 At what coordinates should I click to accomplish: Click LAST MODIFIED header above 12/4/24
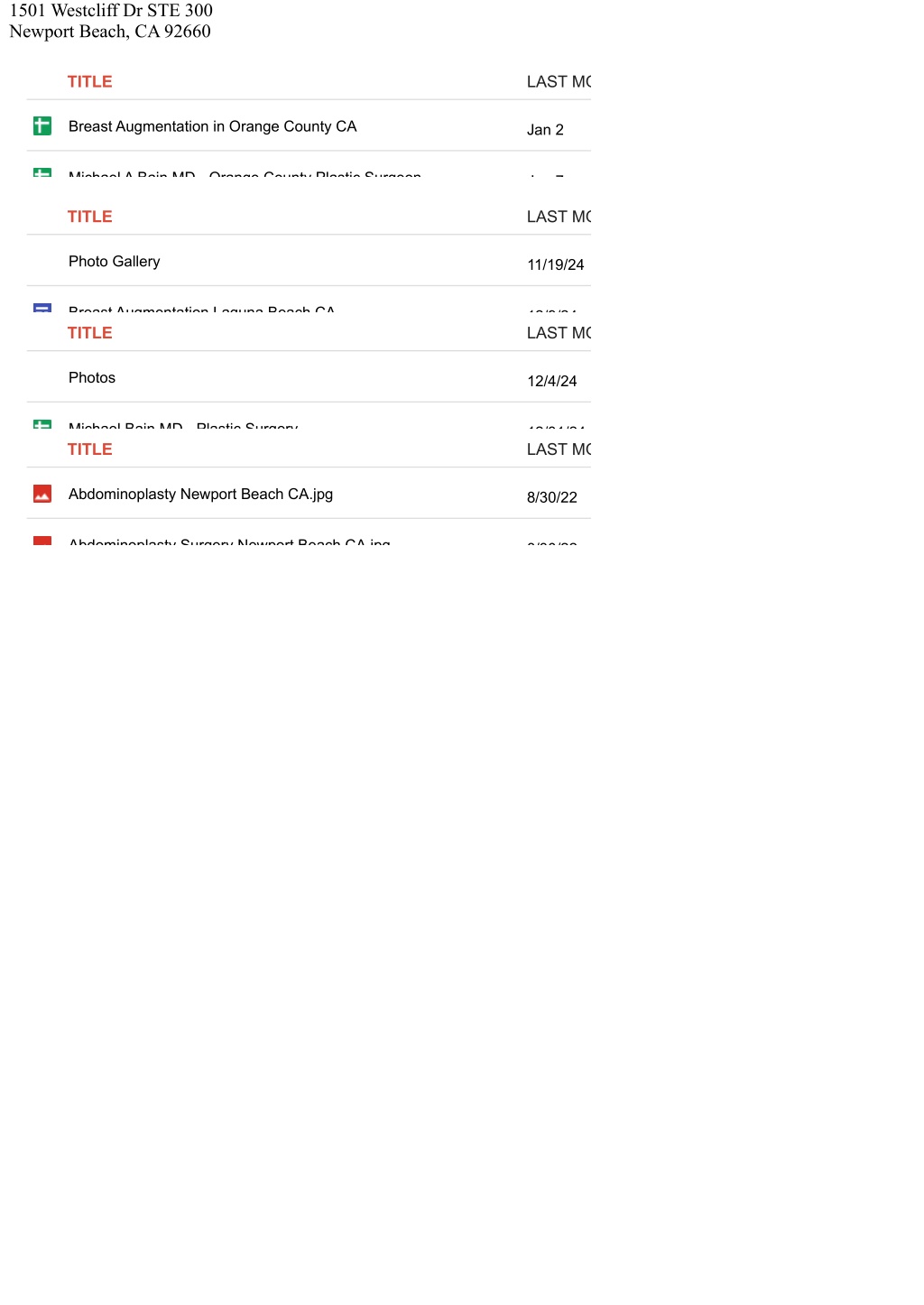coord(559,333)
